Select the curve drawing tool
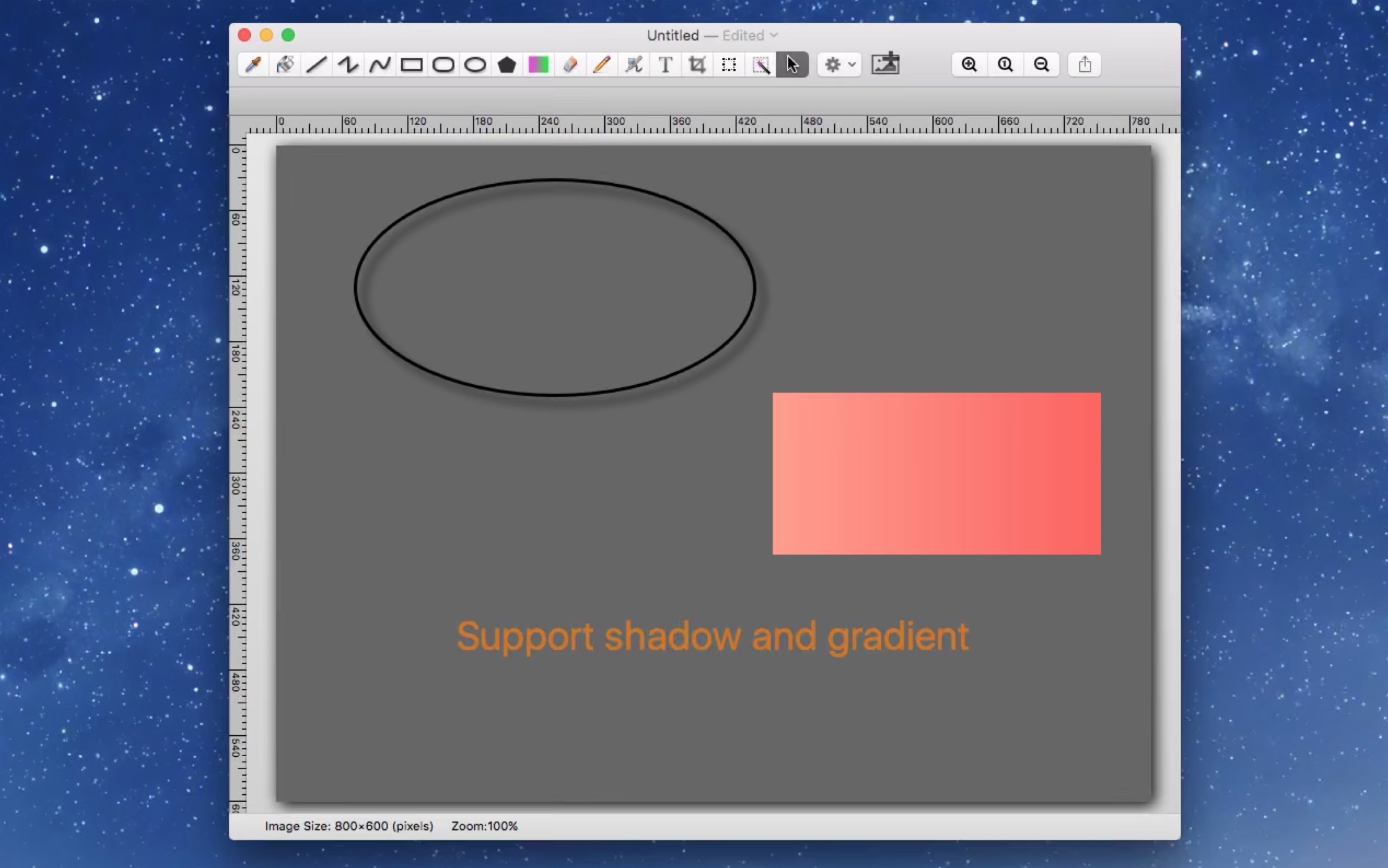This screenshot has height=868, width=1388. (x=380, y=65)
